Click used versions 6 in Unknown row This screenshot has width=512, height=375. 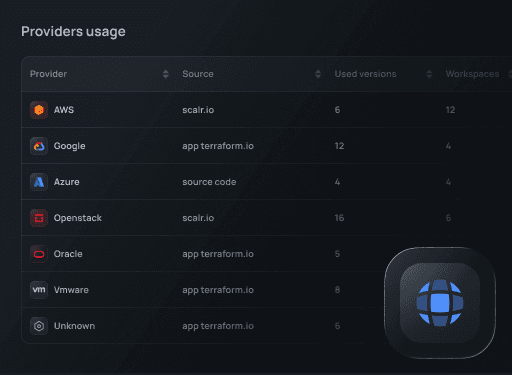[x=337, y=326]
